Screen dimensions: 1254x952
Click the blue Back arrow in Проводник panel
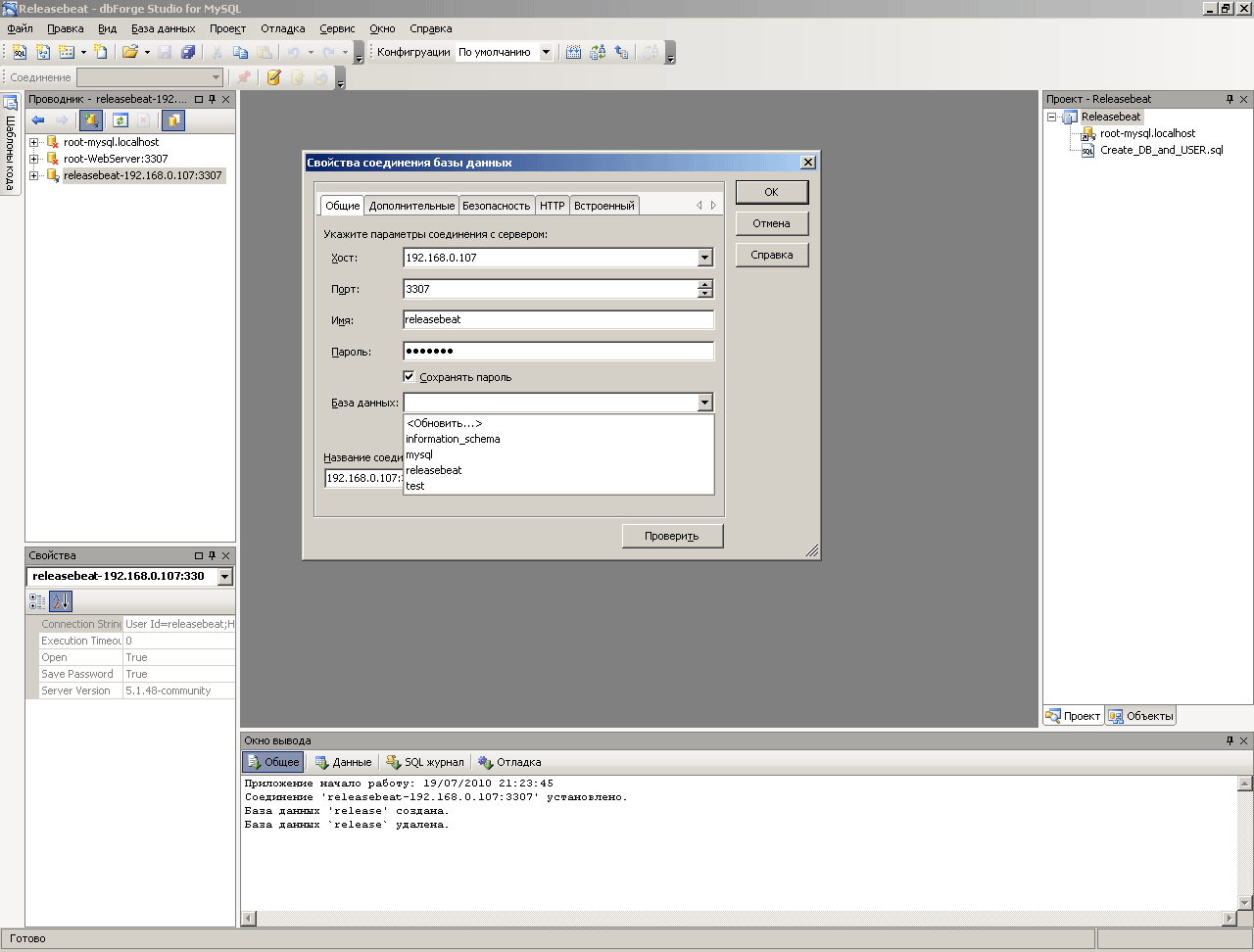(x=38, y=120)
